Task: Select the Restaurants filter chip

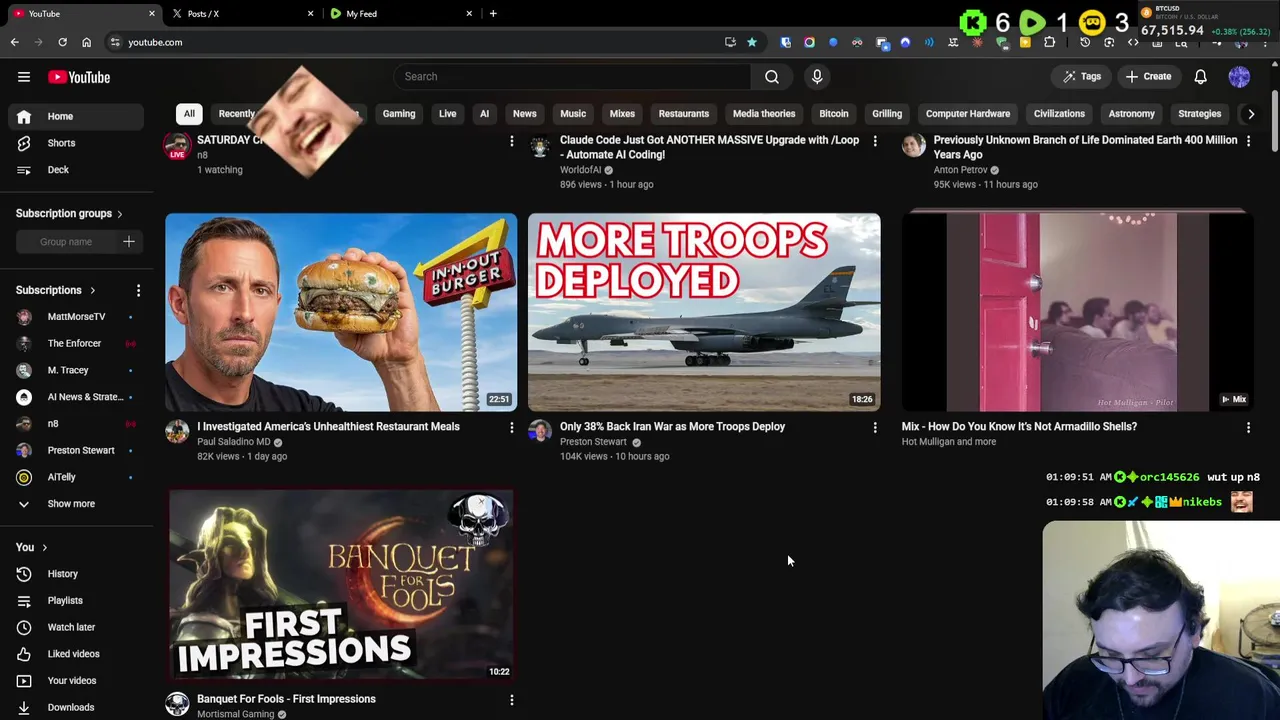Action: (x=684, y=113)
